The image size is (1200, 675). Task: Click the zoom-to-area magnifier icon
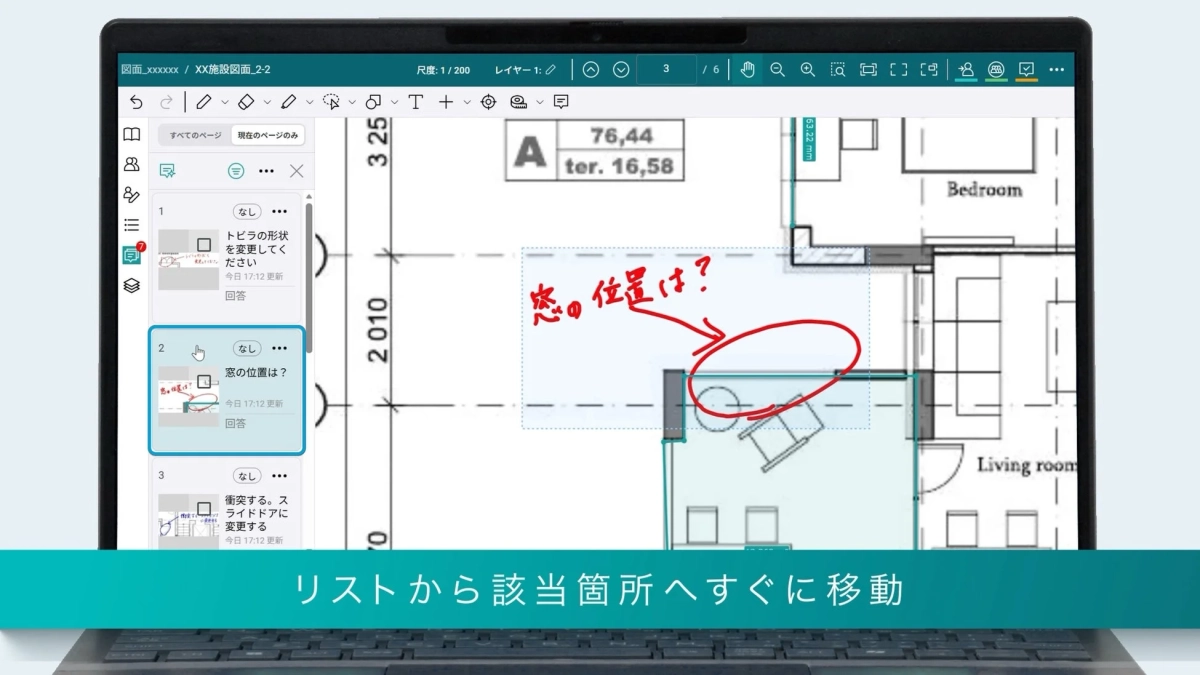[838, 69]
